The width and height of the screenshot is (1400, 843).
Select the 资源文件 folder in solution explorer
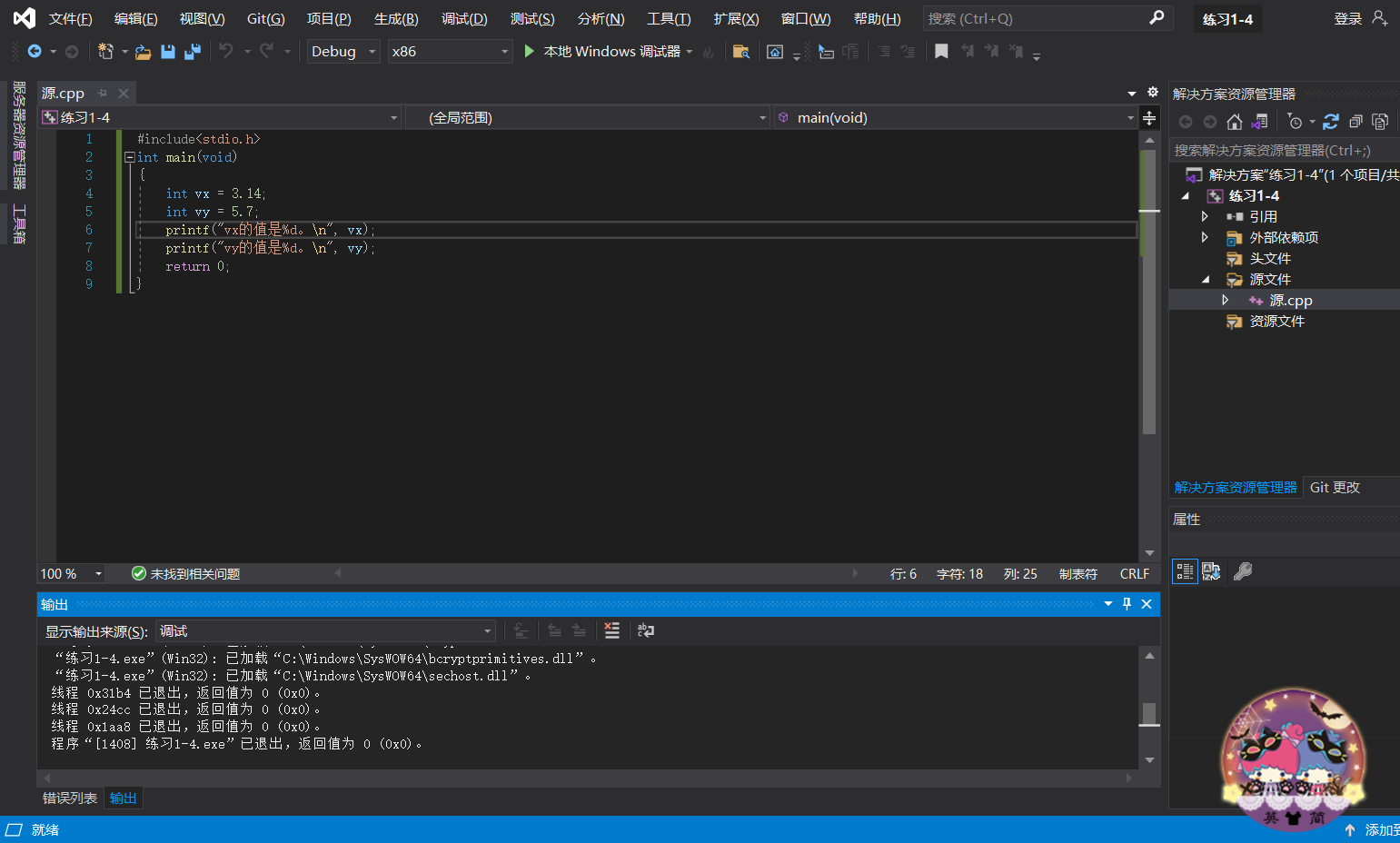[1276, 321]
